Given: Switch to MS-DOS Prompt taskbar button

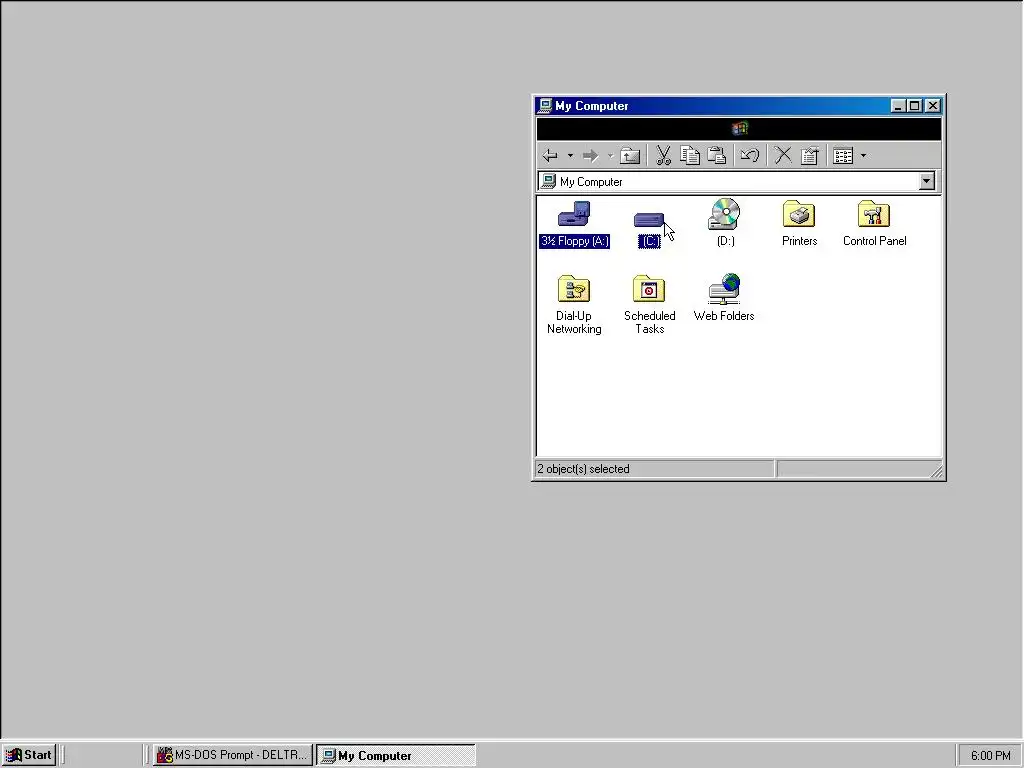Looking at the screenshot, I should click(x=232, y=755).
